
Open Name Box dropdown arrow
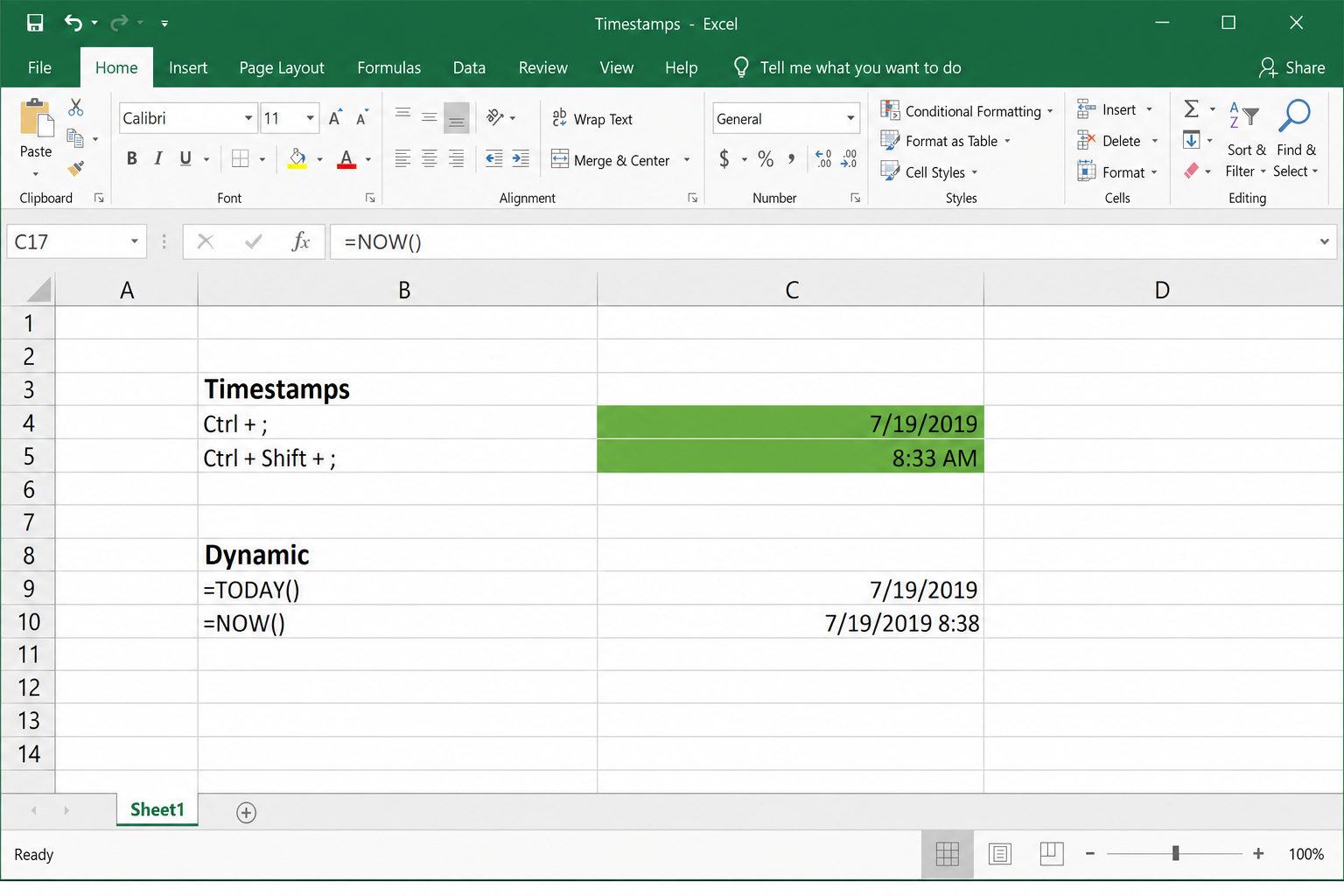(135, 241)
